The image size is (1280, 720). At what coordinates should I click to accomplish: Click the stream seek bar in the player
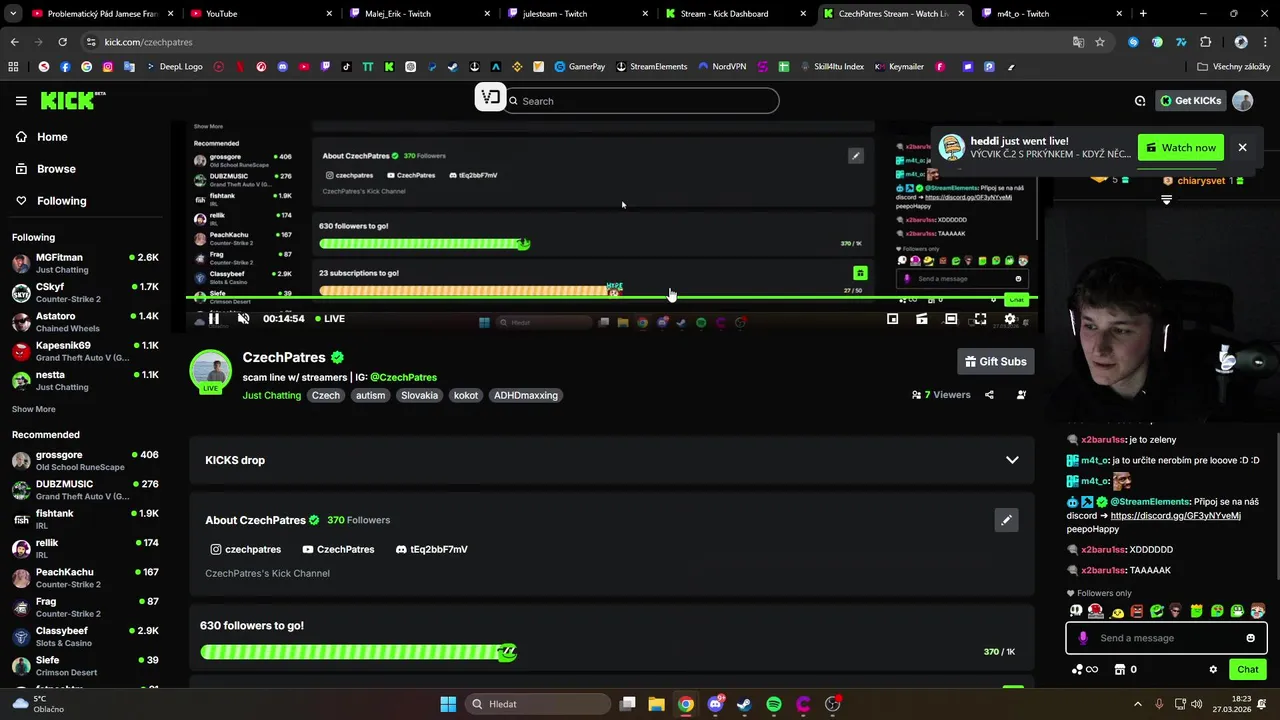coord(611,298)
